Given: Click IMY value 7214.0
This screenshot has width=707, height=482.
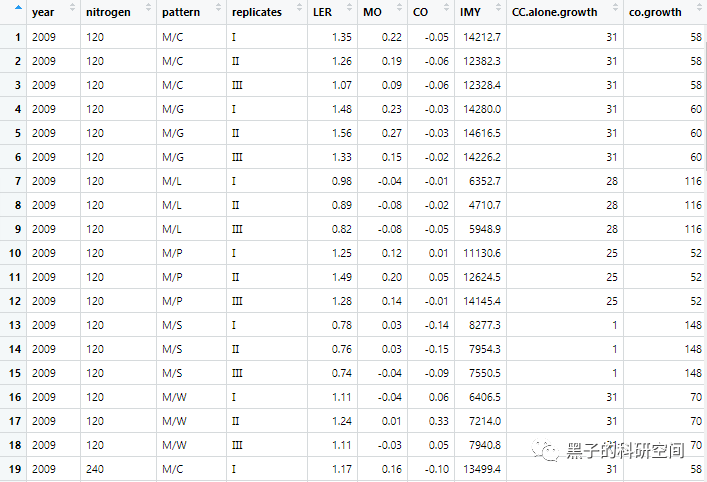Looking at the screenshot, I should tap(485, 421).
